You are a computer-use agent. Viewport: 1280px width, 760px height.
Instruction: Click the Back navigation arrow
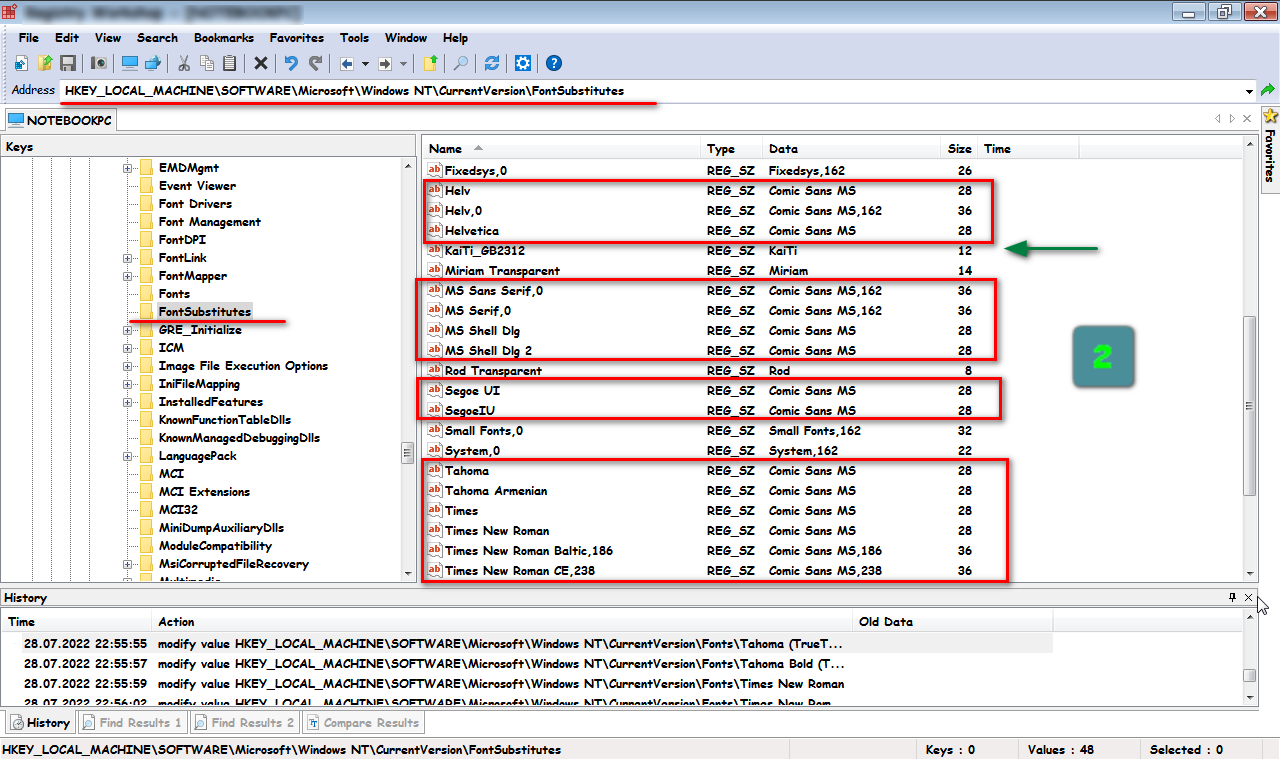347,63
